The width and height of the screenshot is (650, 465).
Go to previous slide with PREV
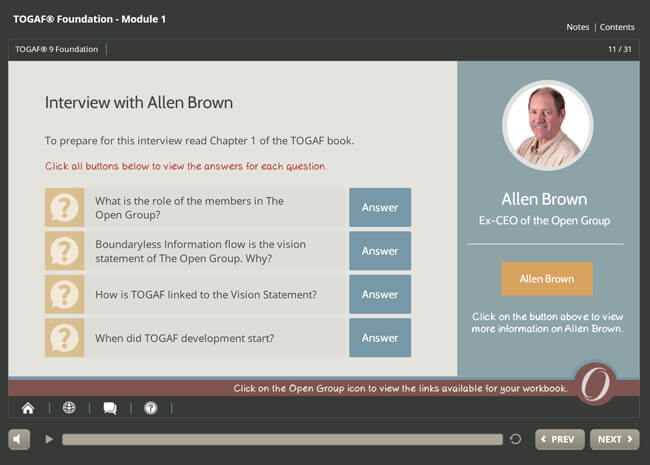coord(560,439)
